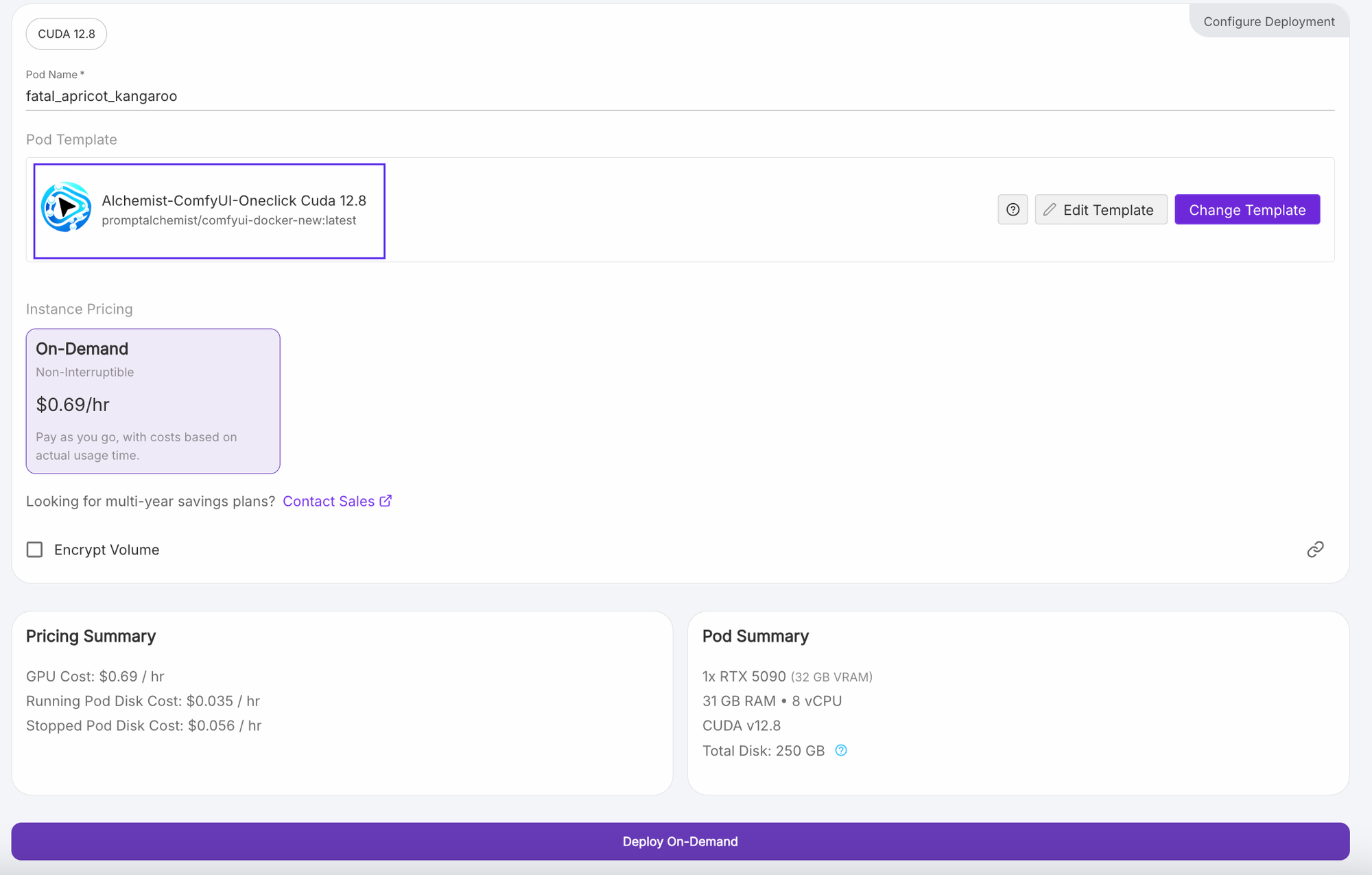
Task: Open the Contact Sales link
Action: [x=329, y=502]
